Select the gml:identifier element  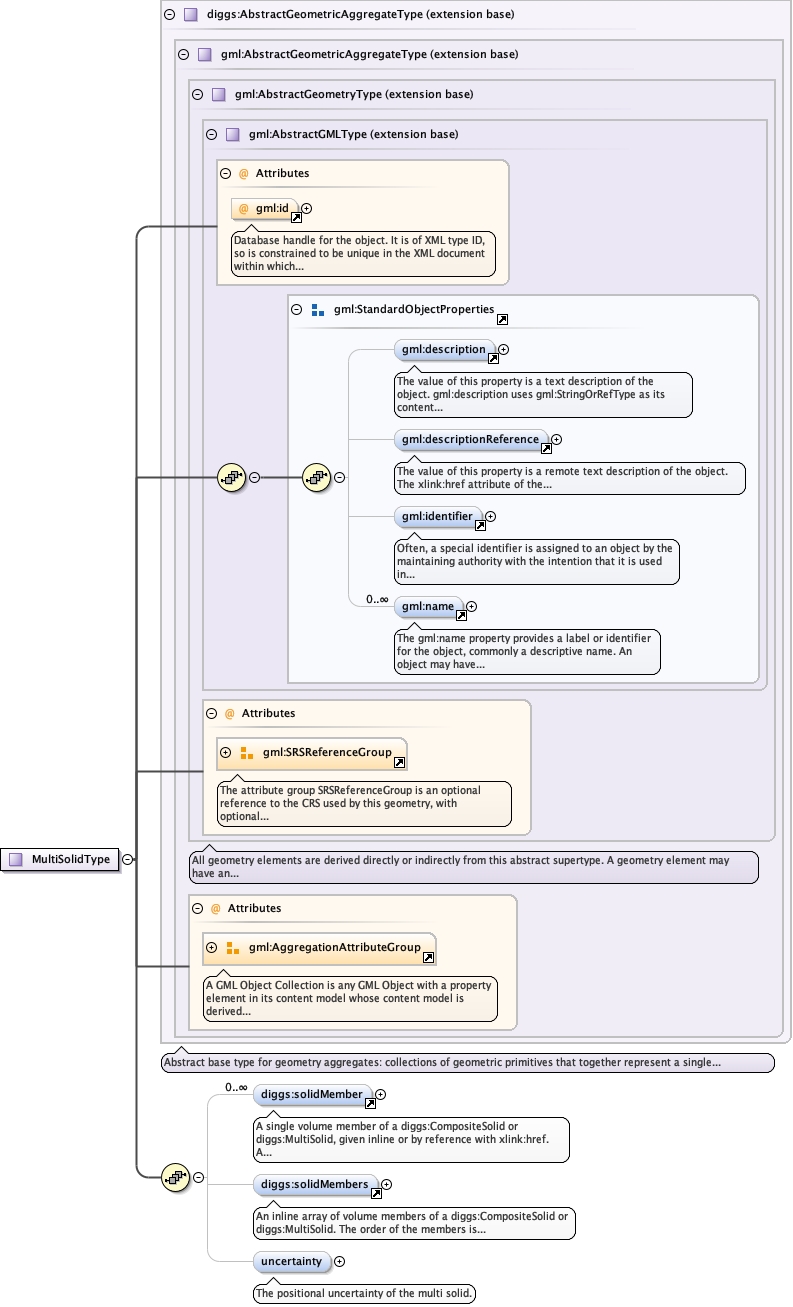pyautogui.click(x=439, y=517)
